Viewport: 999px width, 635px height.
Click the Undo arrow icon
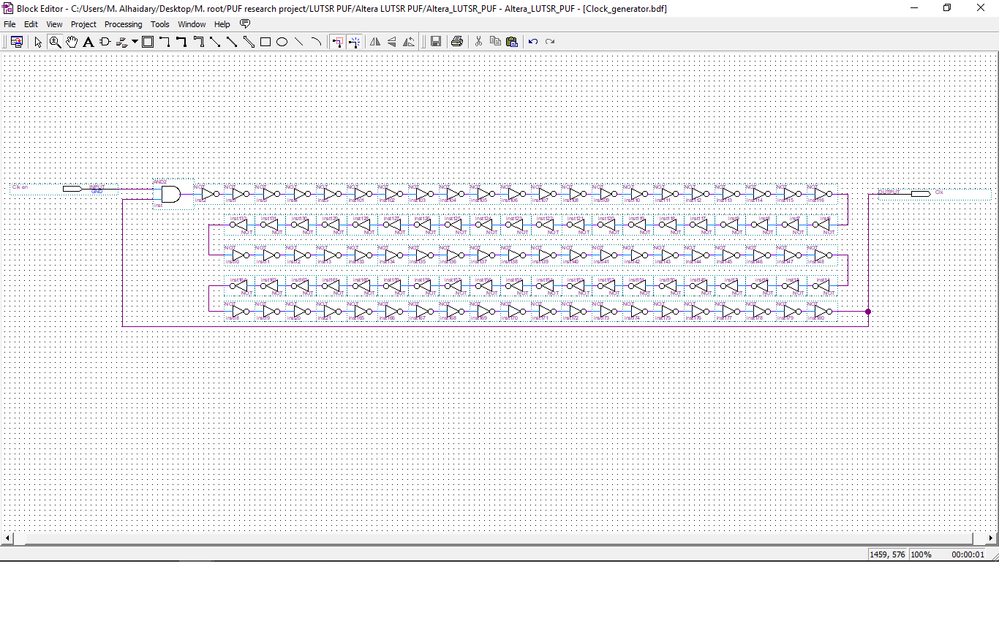click(x=533, y=42)
